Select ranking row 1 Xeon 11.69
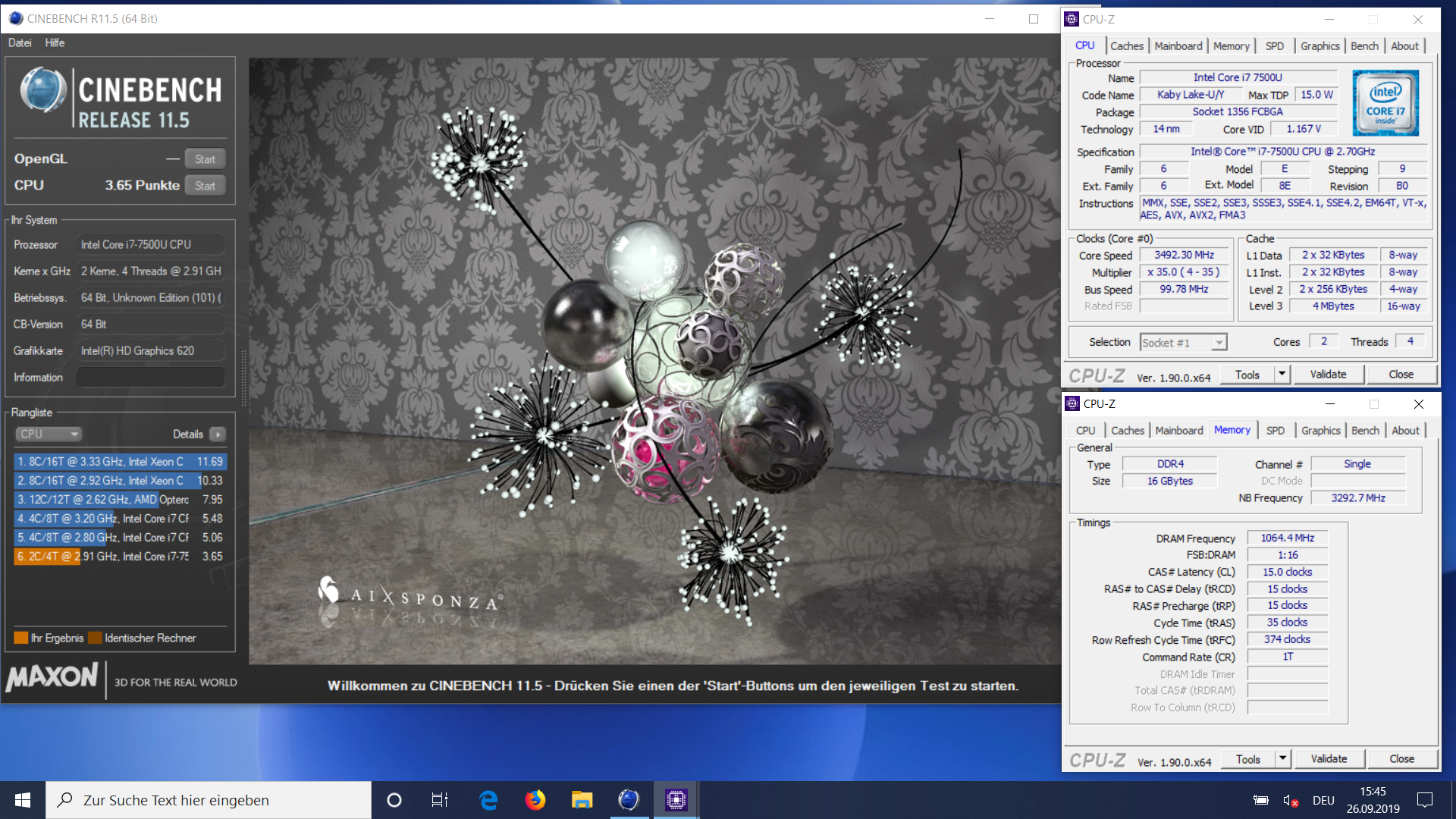The height and width of the screenshot is (819, 1456). coord(120,462)
